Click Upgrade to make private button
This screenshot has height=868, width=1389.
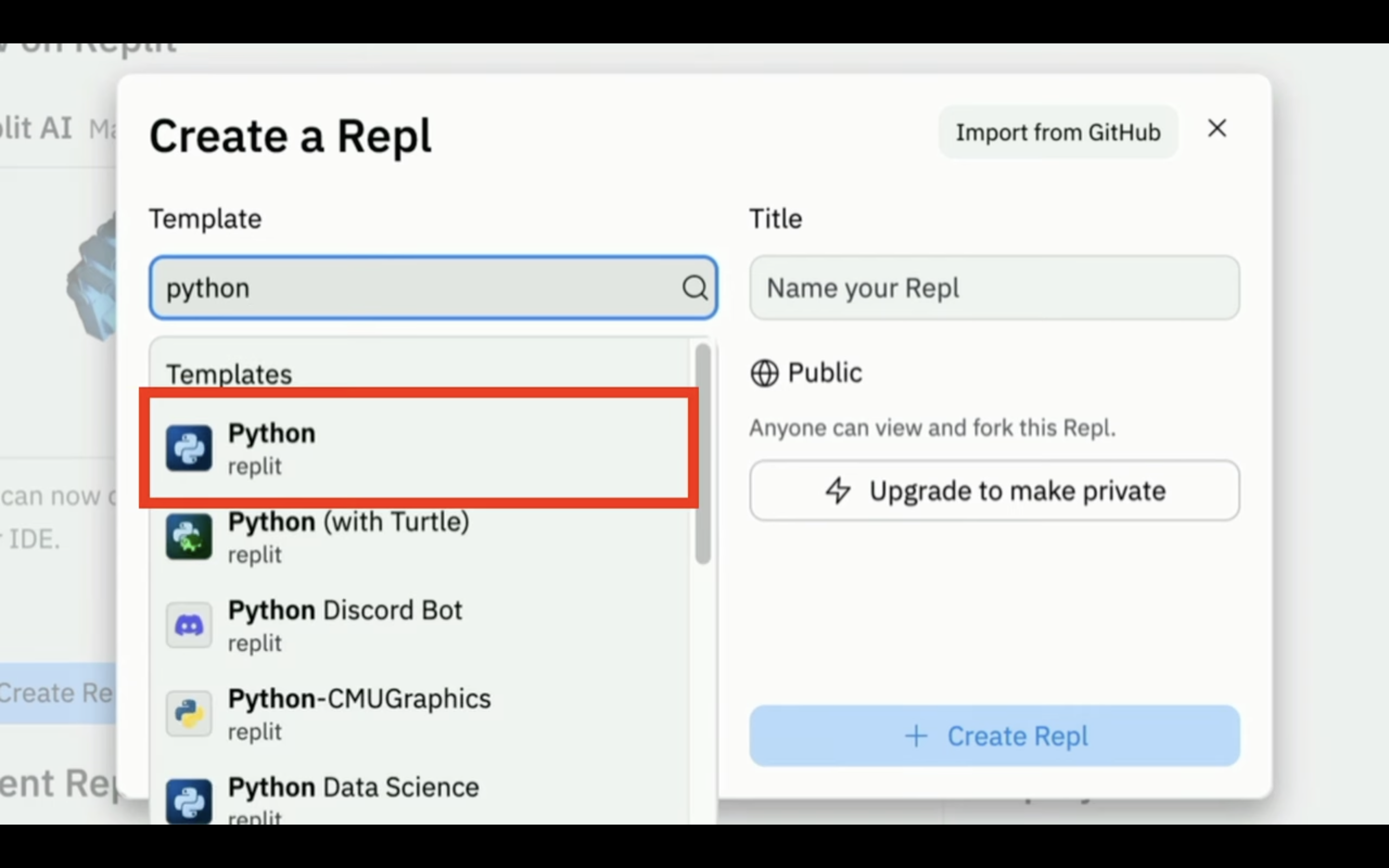994,491
